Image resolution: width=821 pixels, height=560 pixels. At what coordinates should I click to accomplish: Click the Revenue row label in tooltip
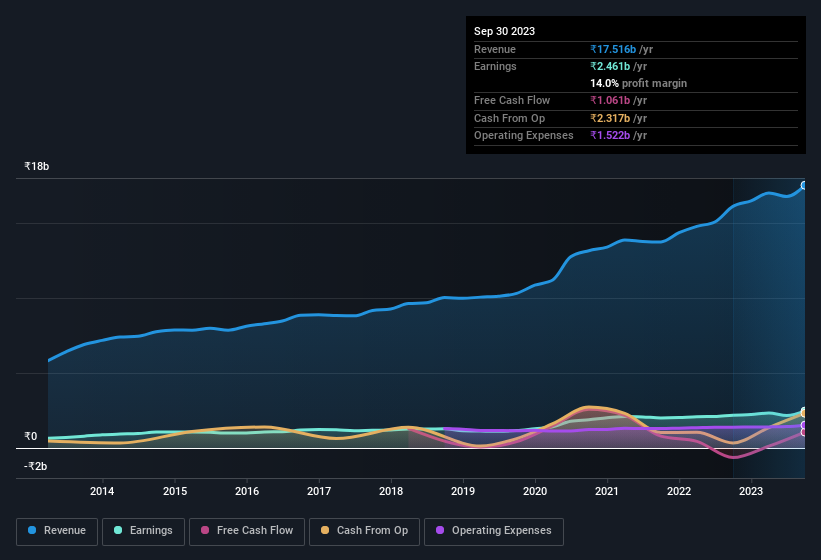tap(495, 49)
